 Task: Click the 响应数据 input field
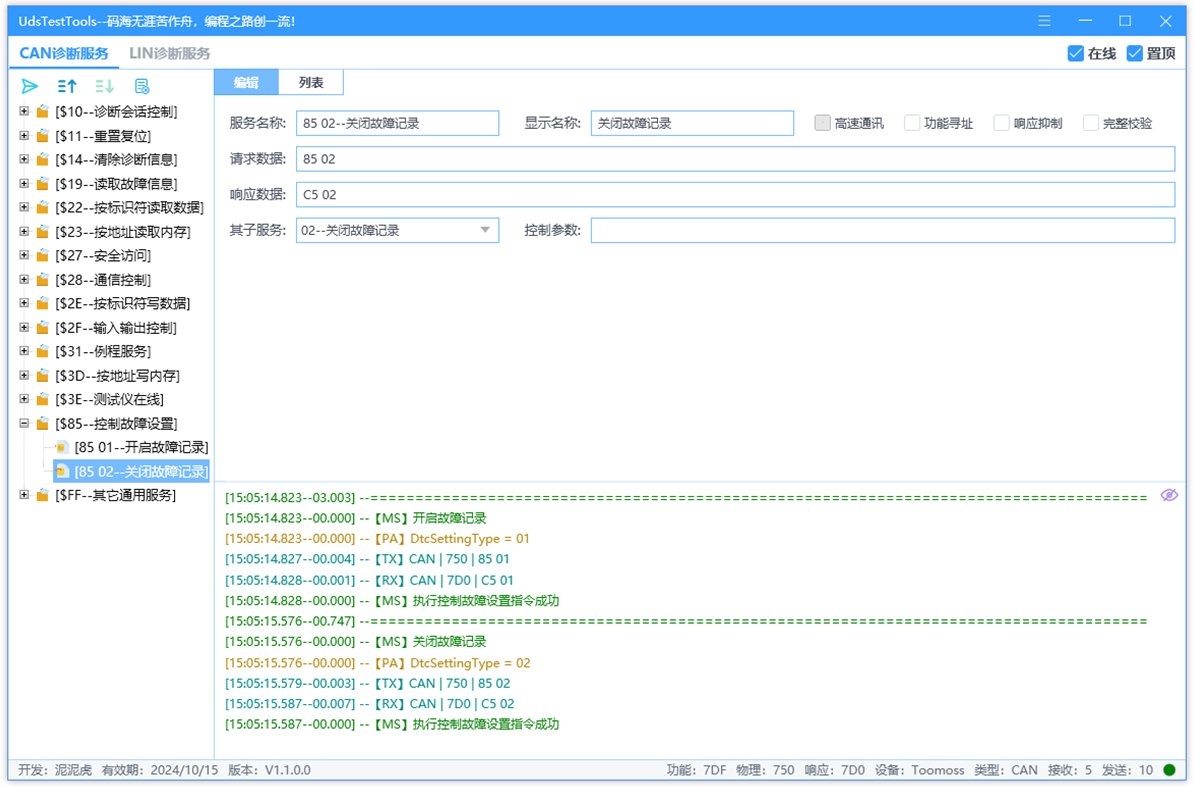coord(736,195)
